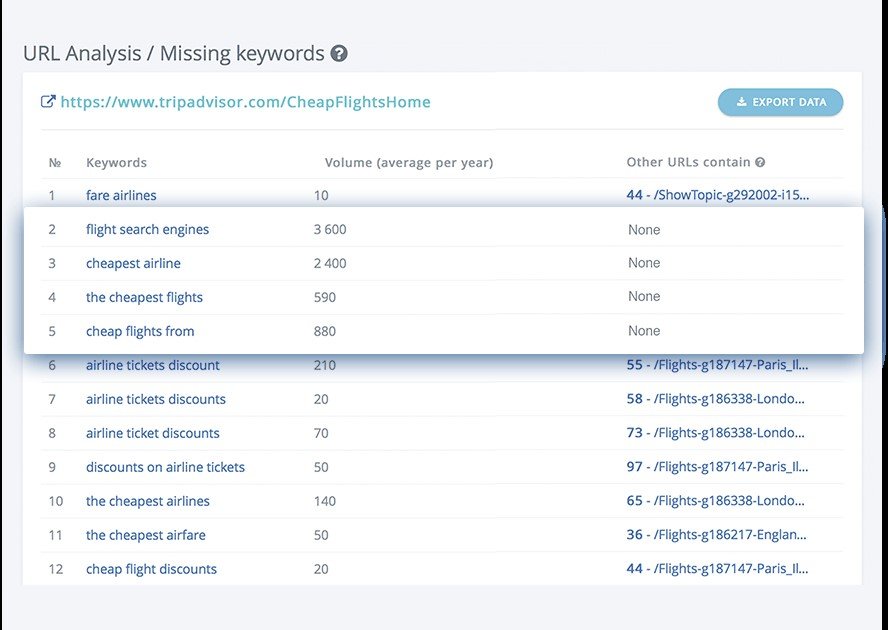Screen dimensions: 888x630
Task: Click None in the flight search engines row
Action: [644, 229]
